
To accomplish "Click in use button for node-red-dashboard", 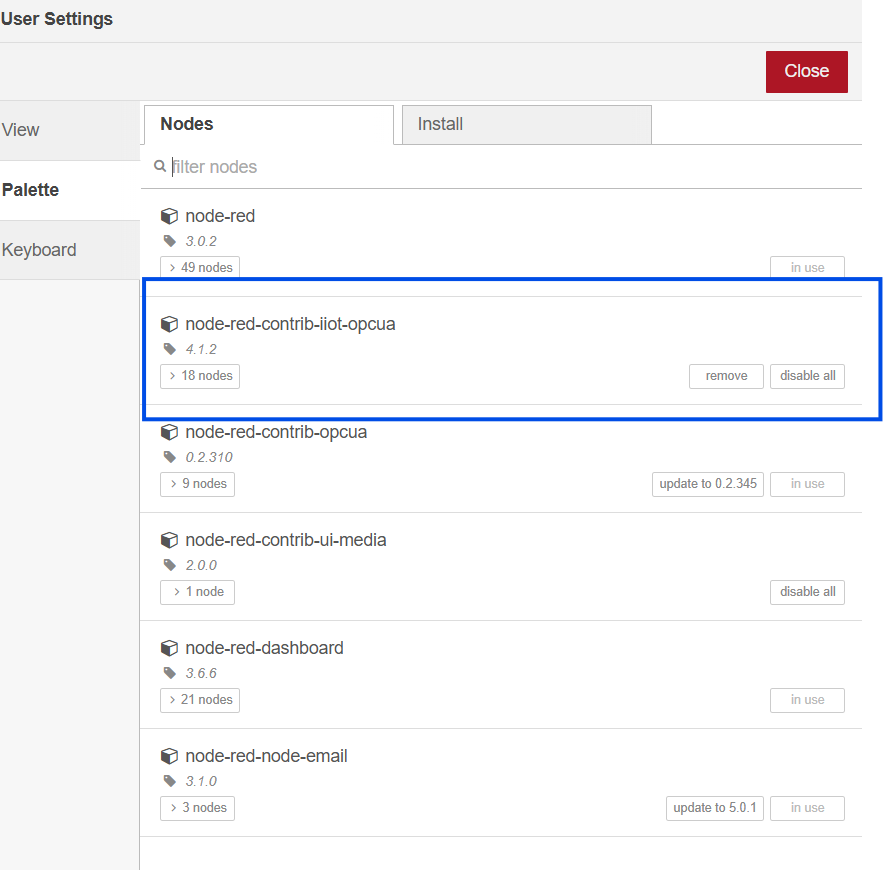I will click(x=808, y=700).
